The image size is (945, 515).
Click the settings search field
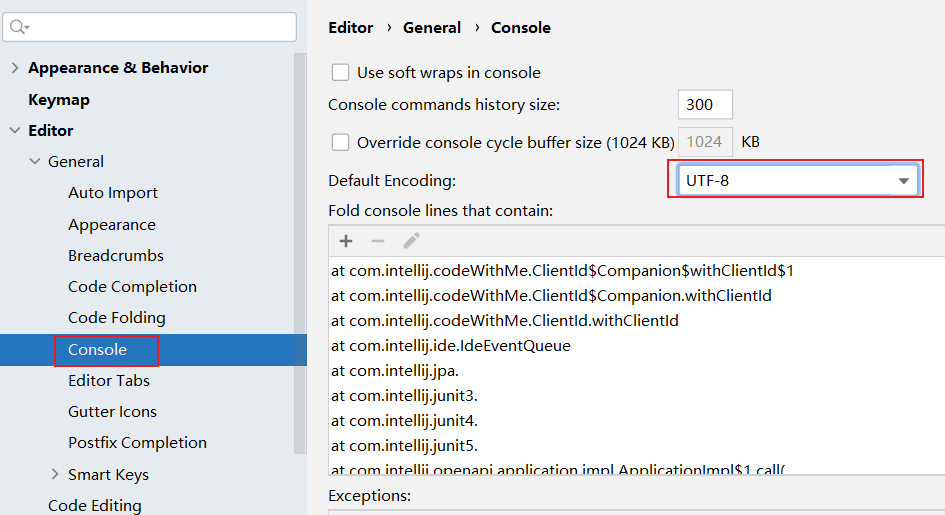pyautogui.click(x=149, y=27)
